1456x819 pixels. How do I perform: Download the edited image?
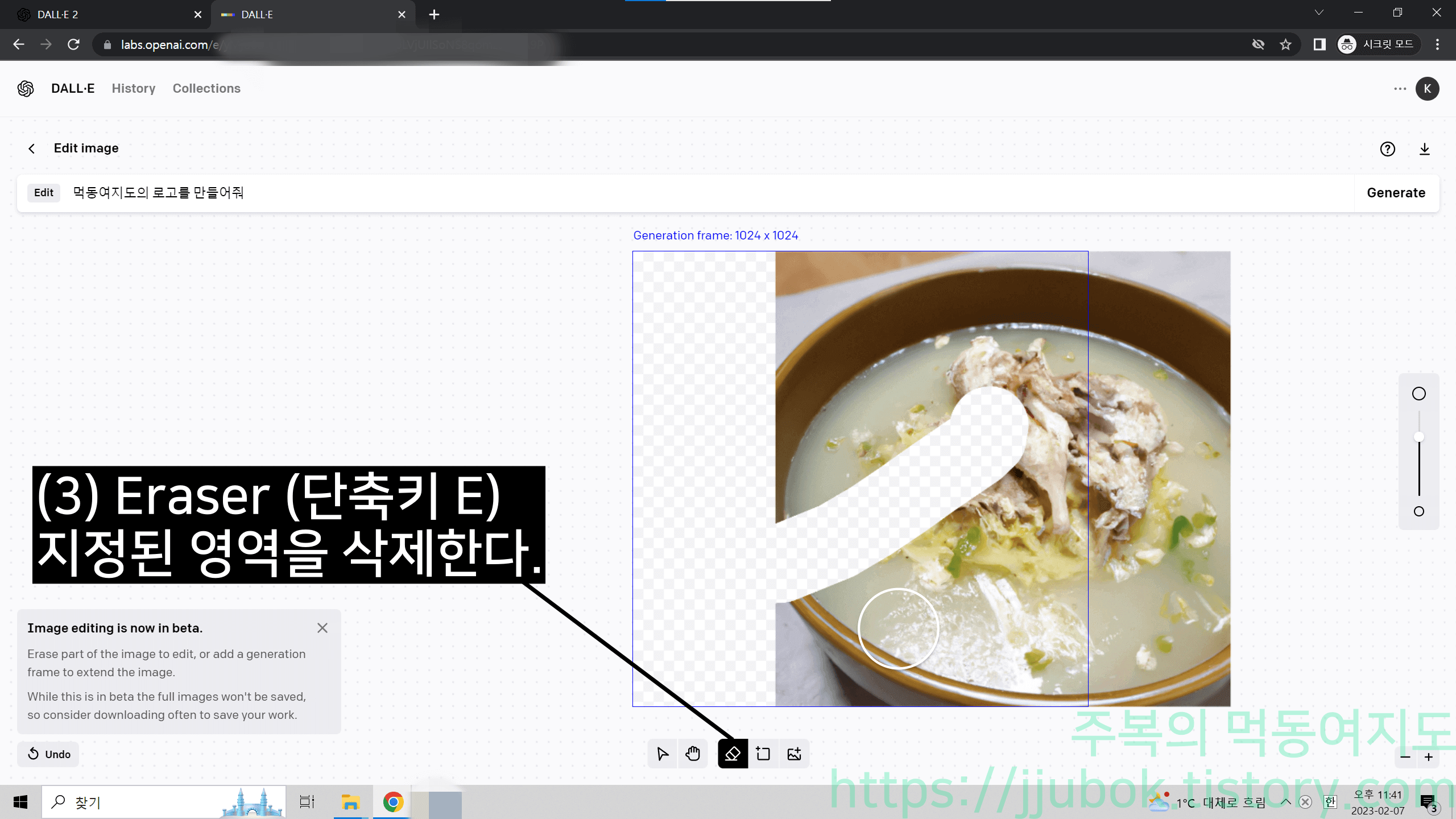[1425, 149]
